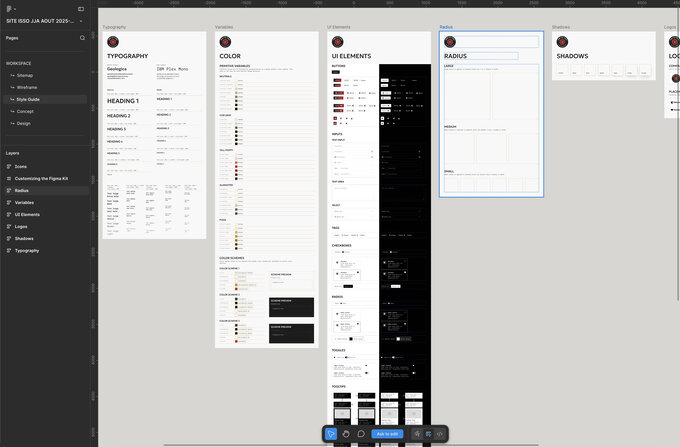This screenshot has height=447, width=680.
Task: Click the TYPOGRAPHY heading on canvas
Action: pos(128,56)
